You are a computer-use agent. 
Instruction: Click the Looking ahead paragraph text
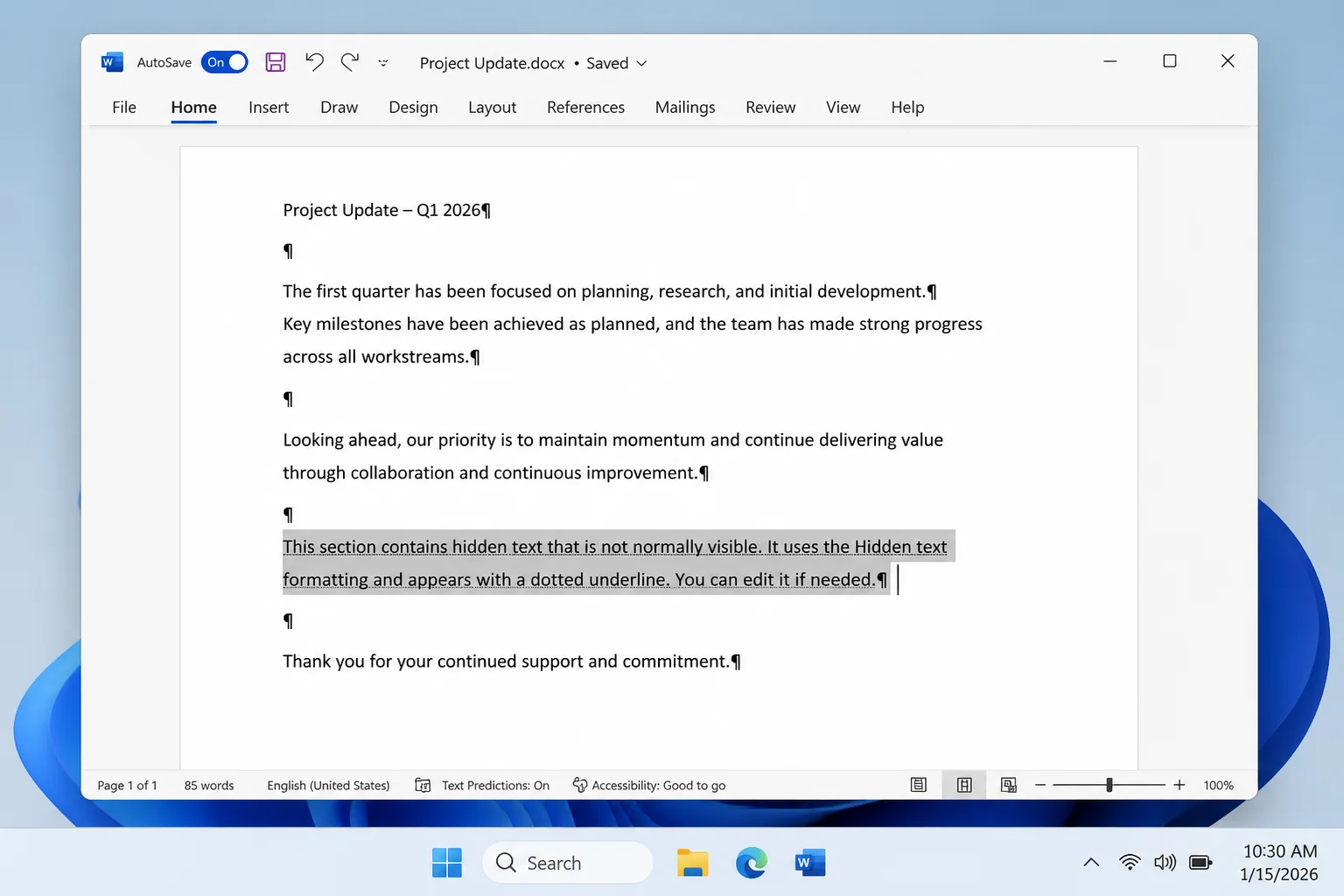(x=612, y=456)
